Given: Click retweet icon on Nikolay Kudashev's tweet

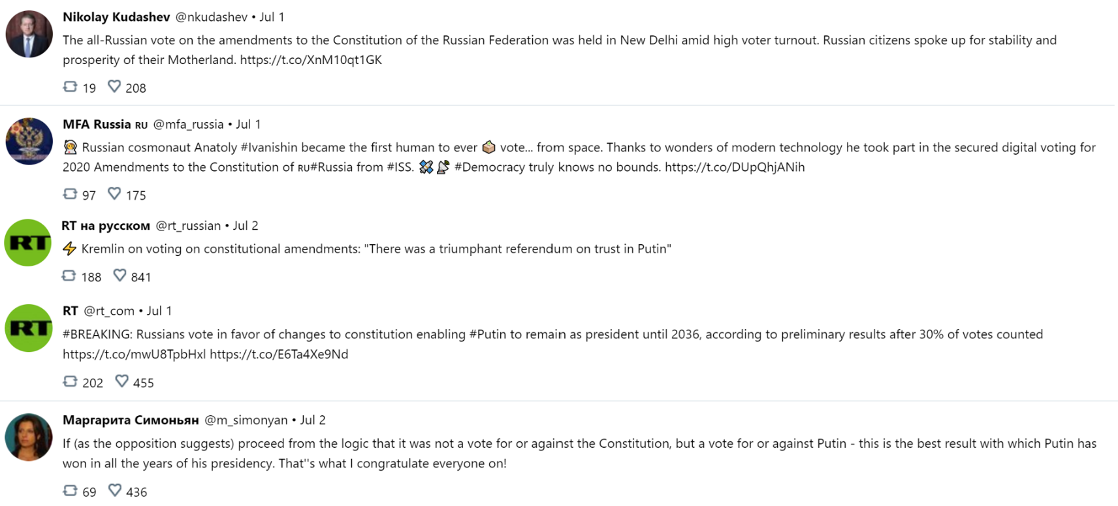Looking at the screenshot, I should (x=70, y=87).
